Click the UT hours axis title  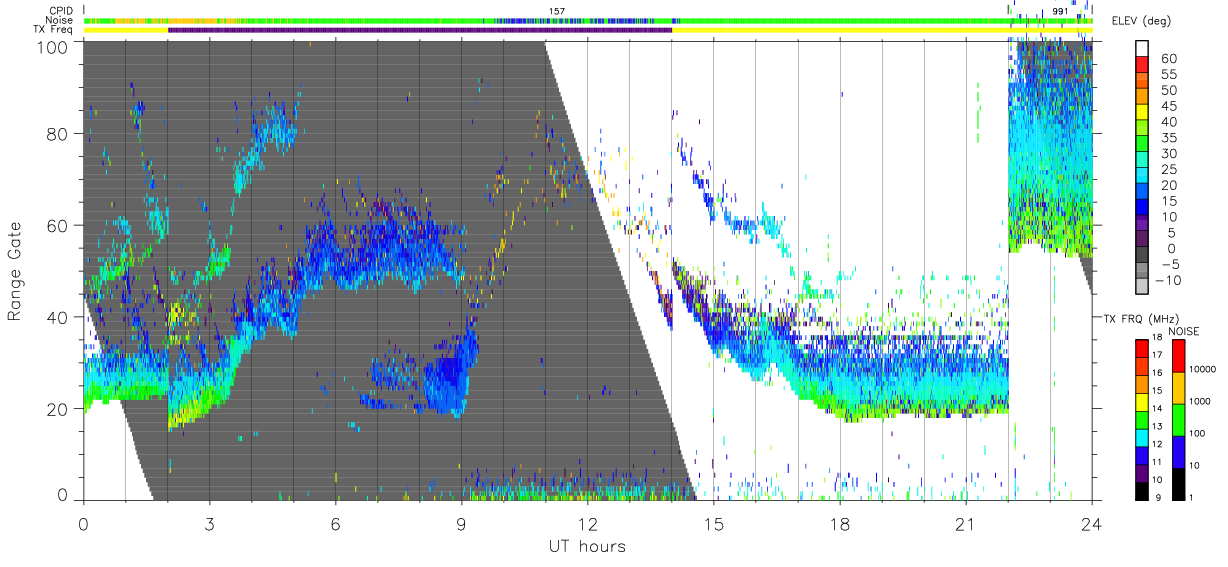[587, 546]
